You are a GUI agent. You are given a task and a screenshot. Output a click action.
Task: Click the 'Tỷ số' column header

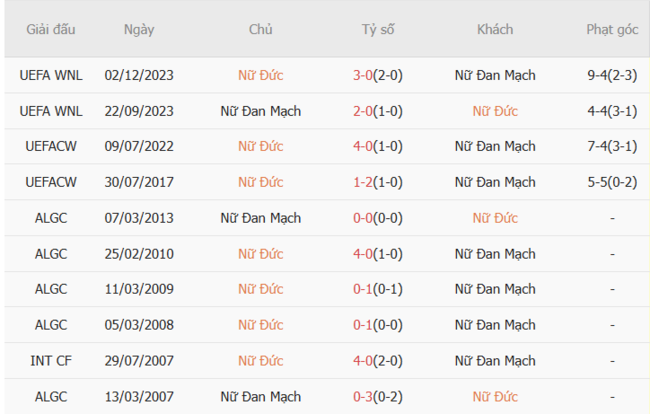pos(378,29)
